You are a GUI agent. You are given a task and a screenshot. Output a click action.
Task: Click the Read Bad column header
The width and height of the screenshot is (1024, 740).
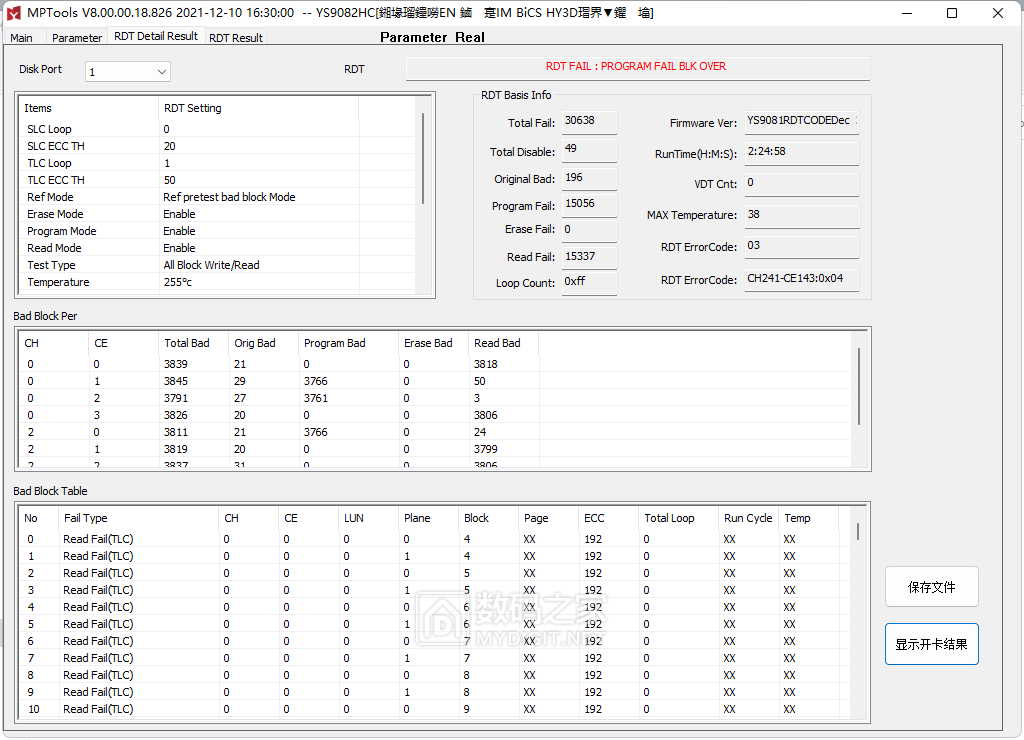pyautogui.click(x=504, y=344)
